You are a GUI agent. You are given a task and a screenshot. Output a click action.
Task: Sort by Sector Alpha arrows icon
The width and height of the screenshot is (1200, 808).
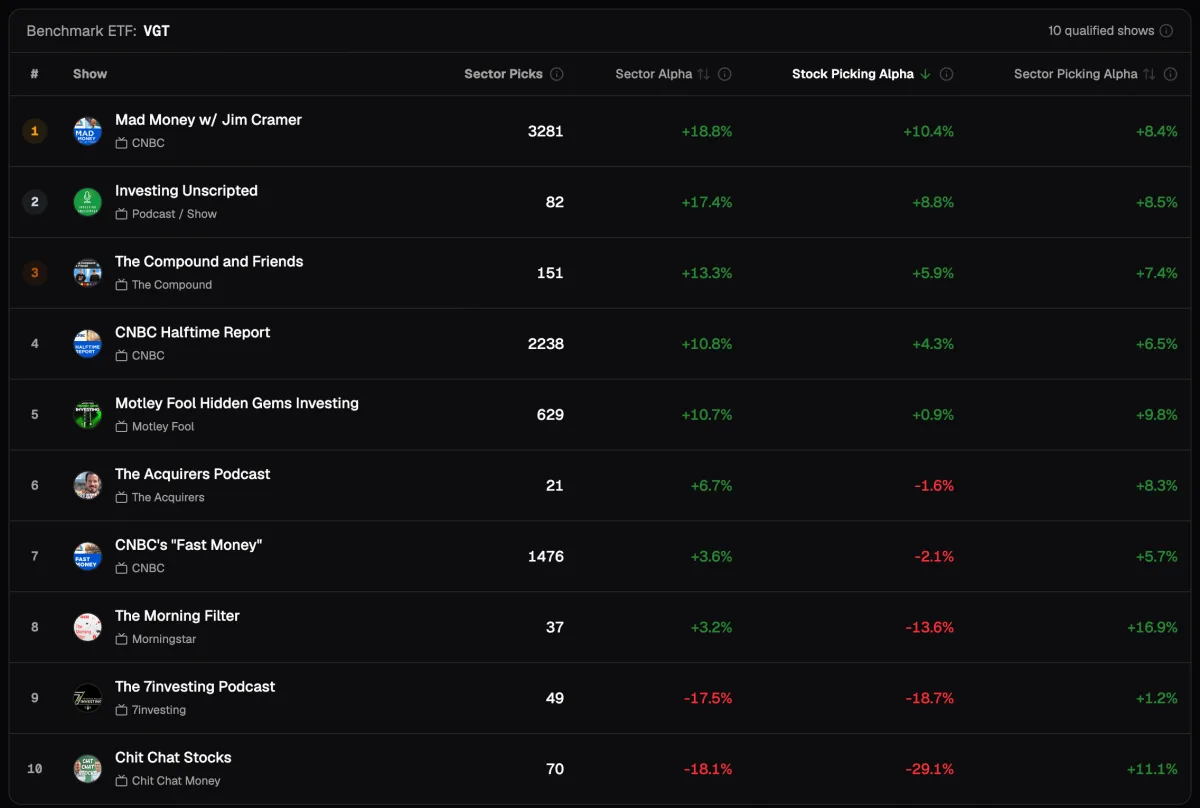[704, 74]
